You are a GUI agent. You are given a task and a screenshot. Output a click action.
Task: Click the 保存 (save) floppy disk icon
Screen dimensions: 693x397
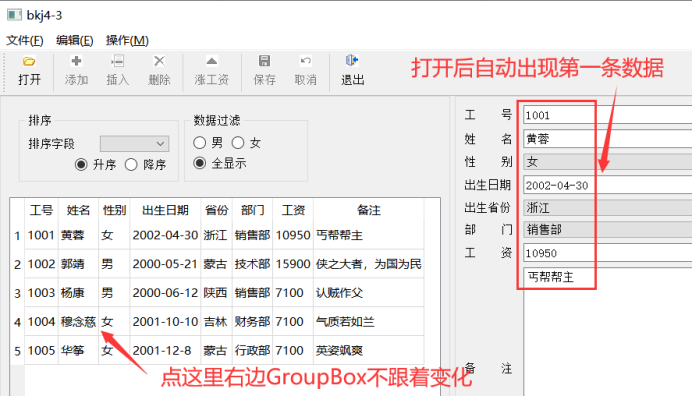pos(264,61)
